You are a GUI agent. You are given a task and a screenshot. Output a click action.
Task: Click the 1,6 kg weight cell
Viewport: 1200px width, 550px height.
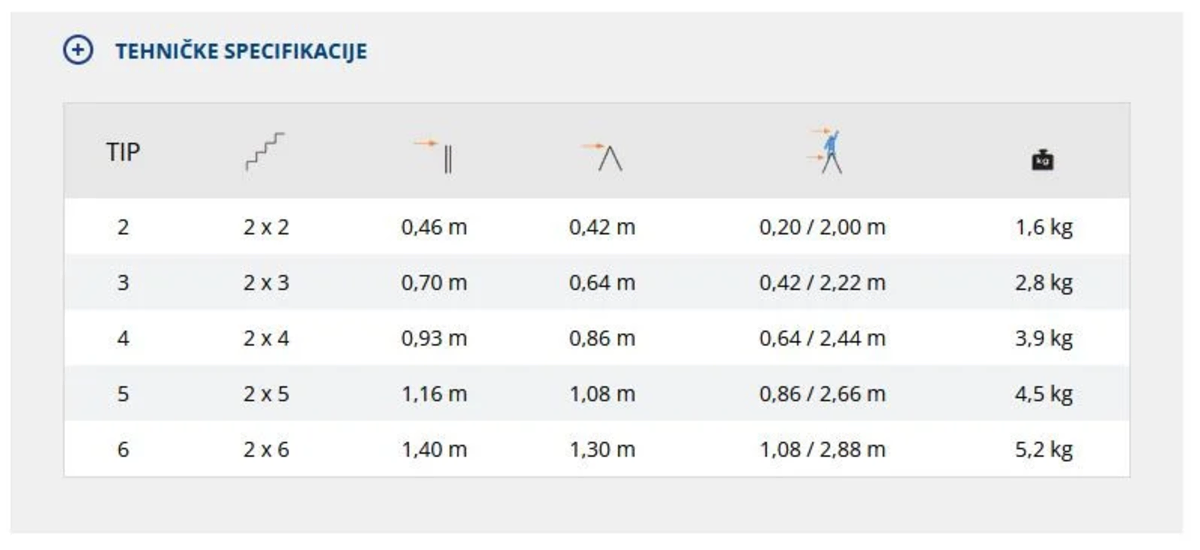pyautogui.click(x=1043, y=227)
